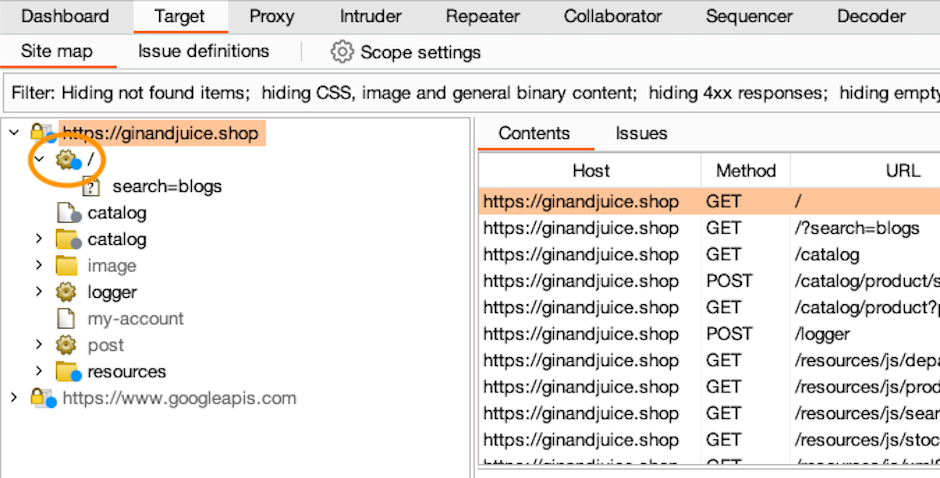
Task: Open the Issue definitions sub-tab
Action: click(203, 52)
